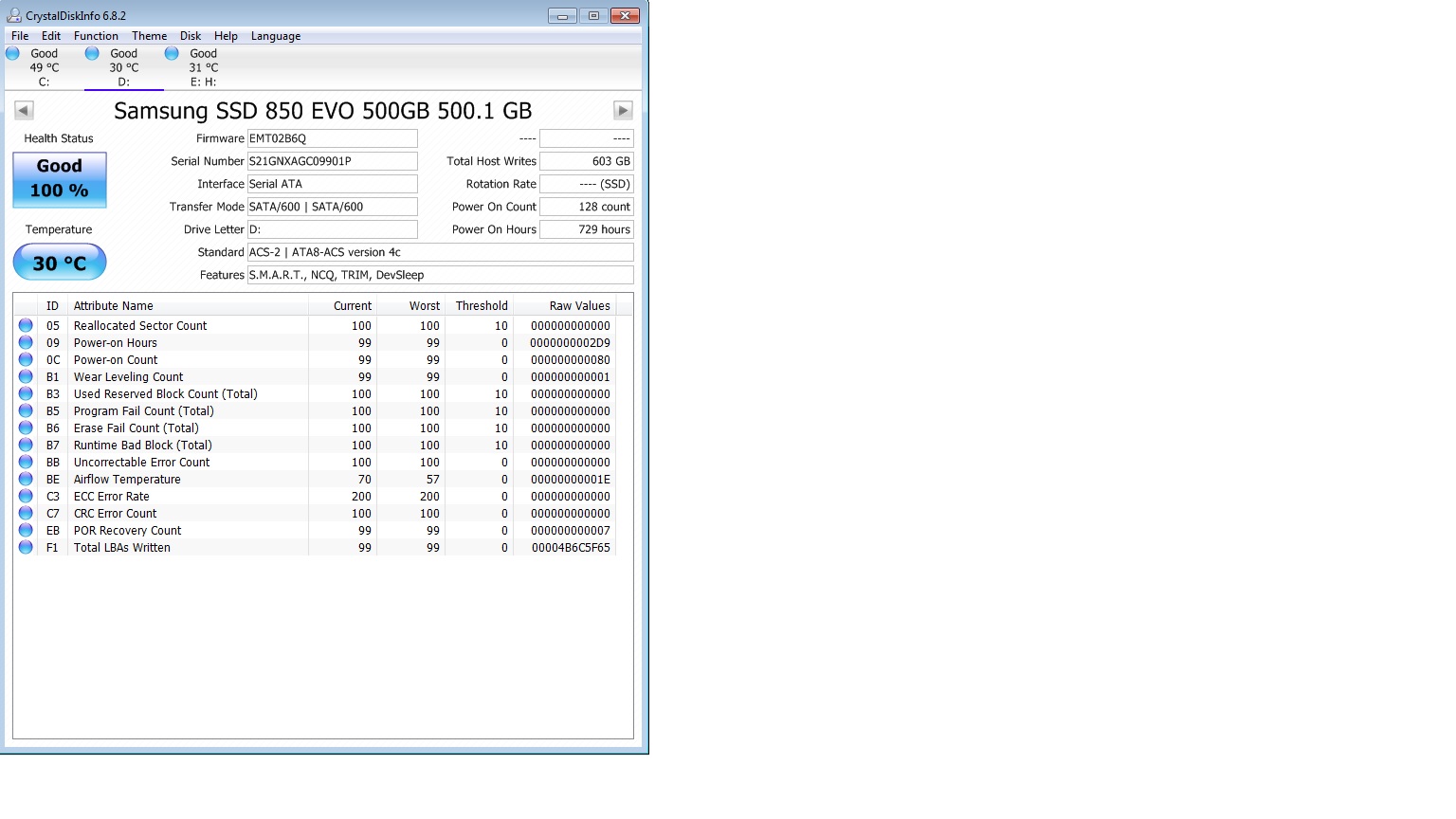Open the File menu
The image size is (1456, 819).
(x=20, y=36)
